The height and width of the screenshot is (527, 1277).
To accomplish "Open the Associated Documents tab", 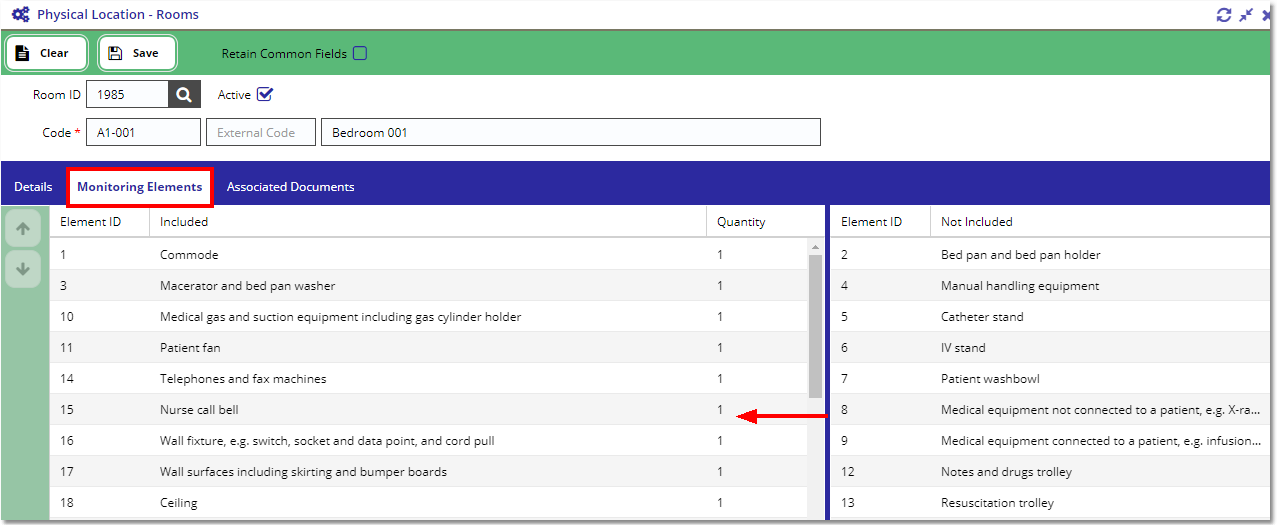I will pos(290,187).
